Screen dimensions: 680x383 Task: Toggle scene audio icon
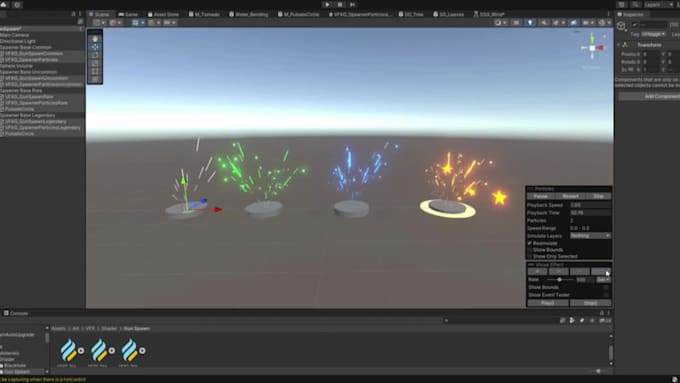coord(544,23)
